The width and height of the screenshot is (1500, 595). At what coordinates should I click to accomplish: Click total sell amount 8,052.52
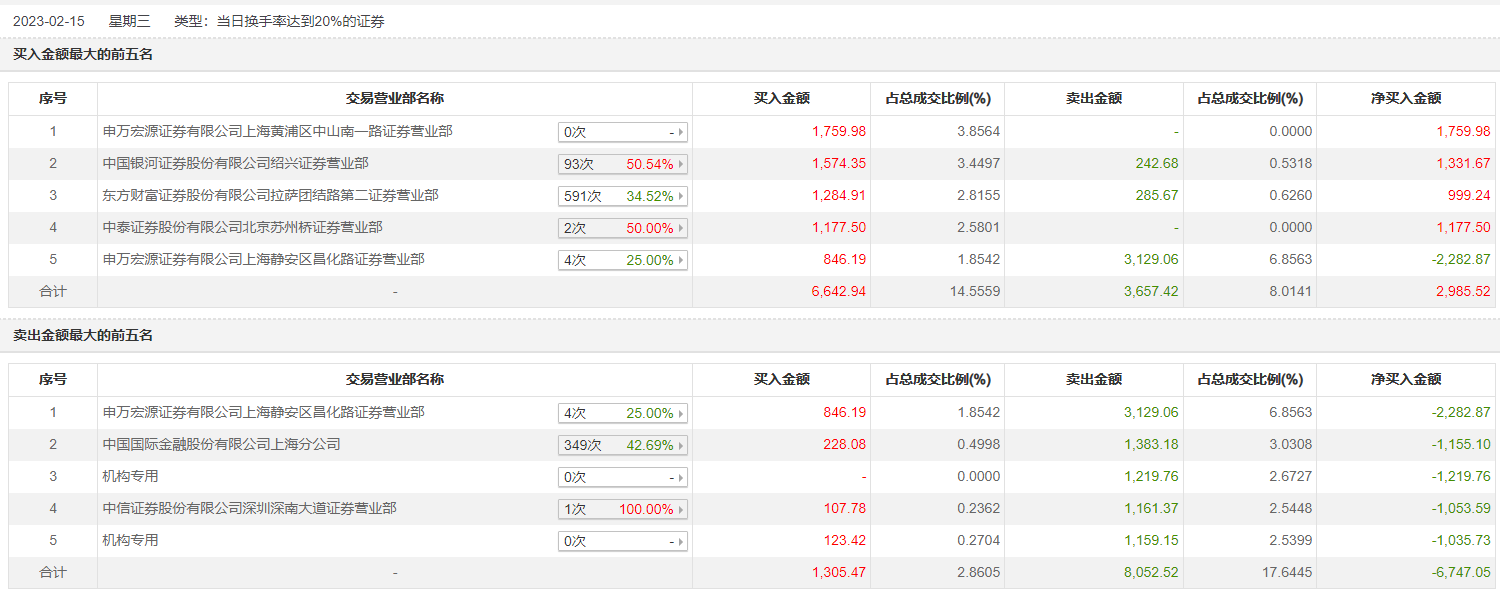(1150, 572)
